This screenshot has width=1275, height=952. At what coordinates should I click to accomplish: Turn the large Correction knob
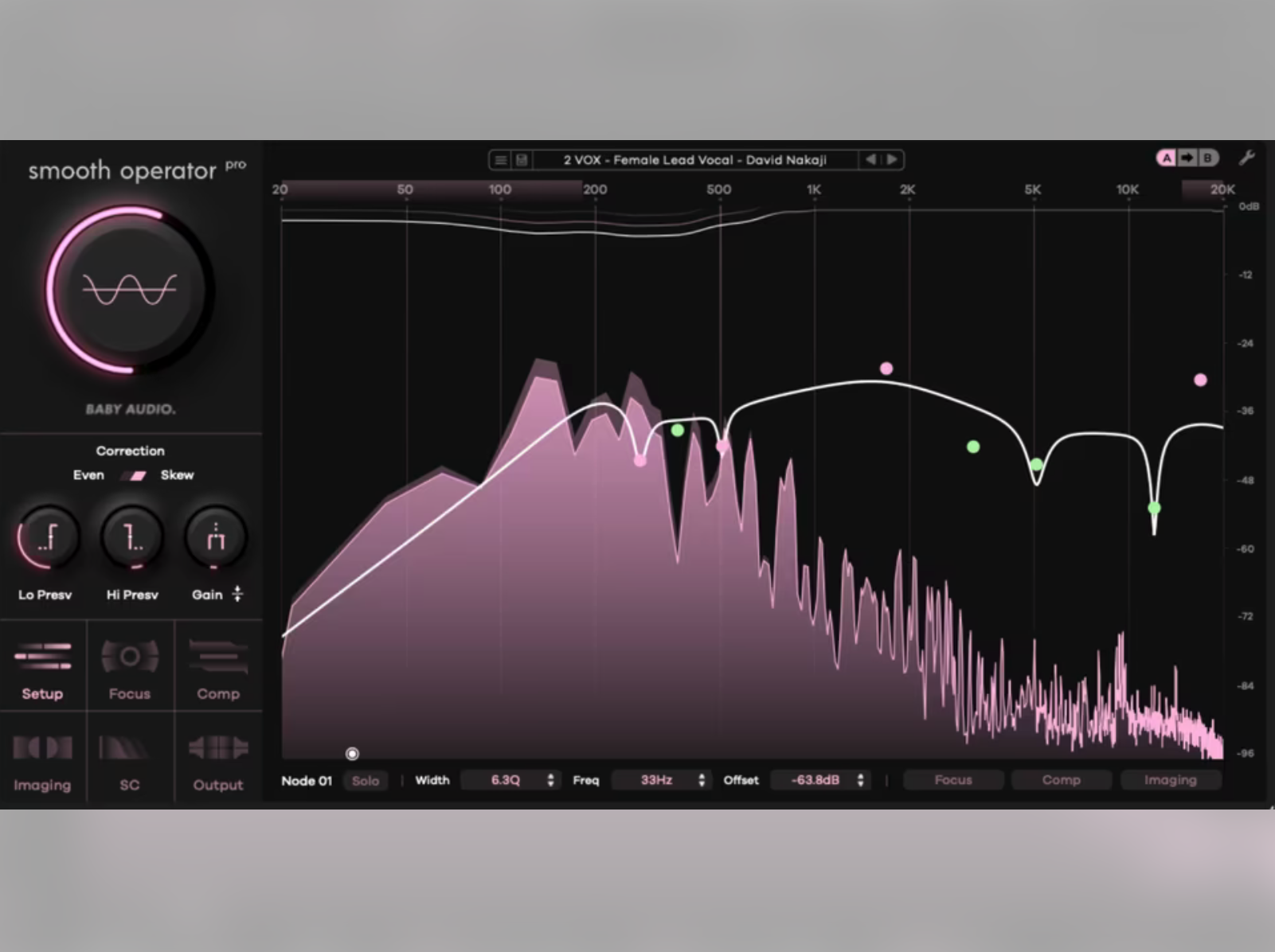click(x=131, y=291)
